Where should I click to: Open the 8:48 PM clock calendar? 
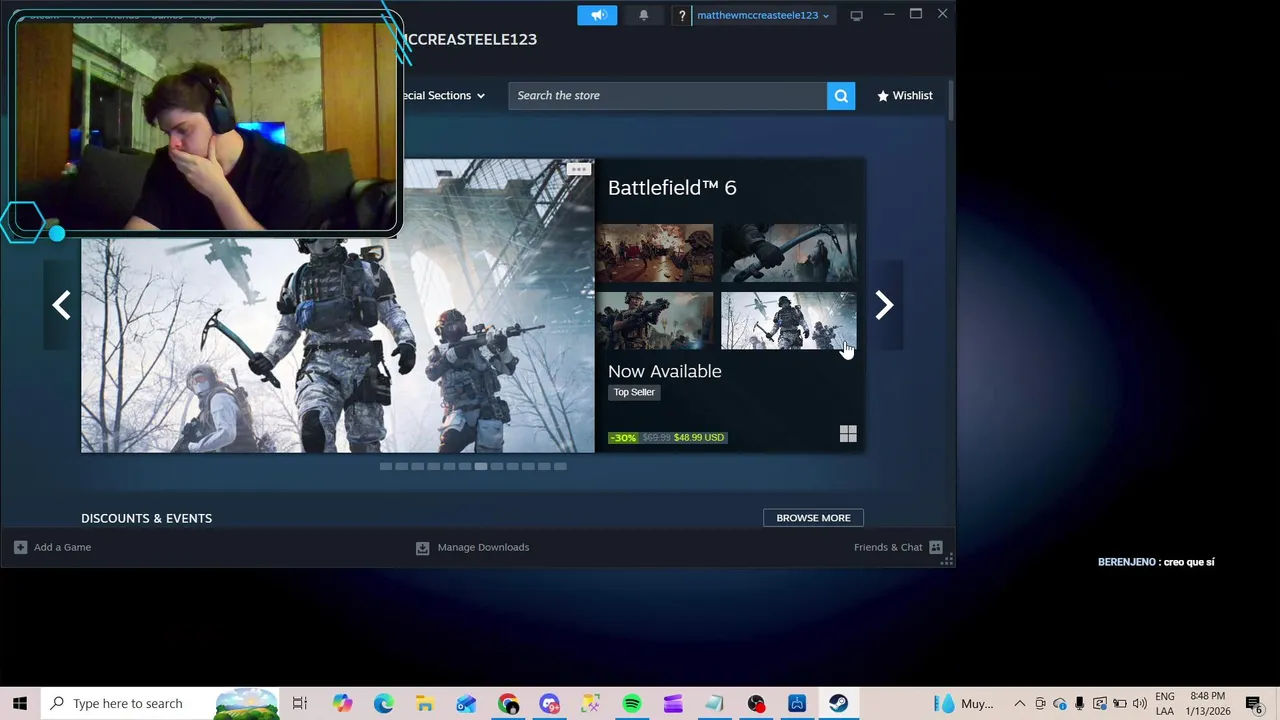click(1208, 704)
